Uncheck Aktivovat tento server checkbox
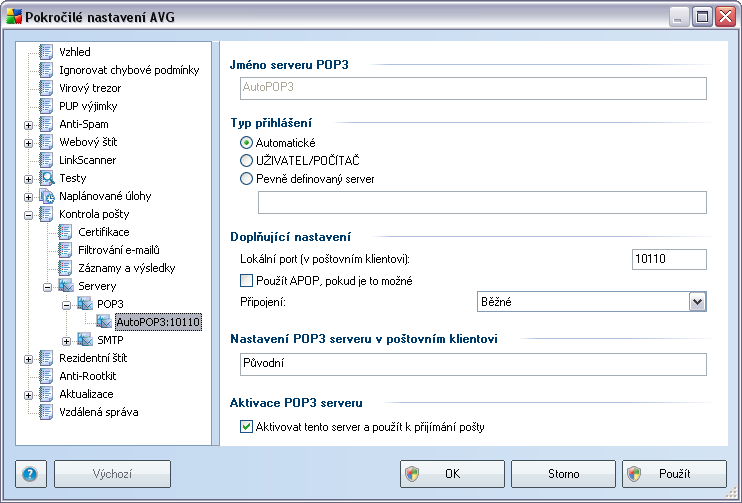742x503 pixels. 246,426
